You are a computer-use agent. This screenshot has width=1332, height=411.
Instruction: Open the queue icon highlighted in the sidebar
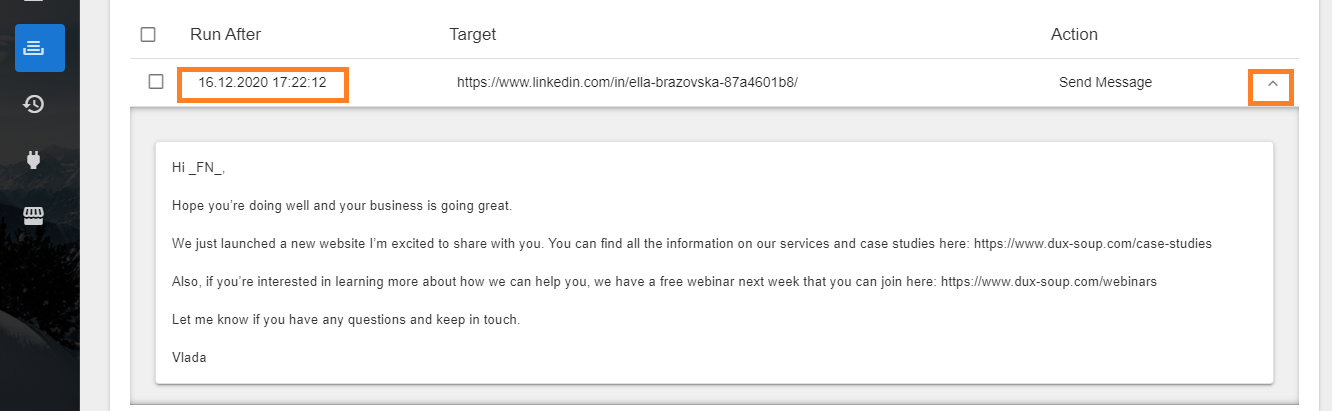[40, 48]
